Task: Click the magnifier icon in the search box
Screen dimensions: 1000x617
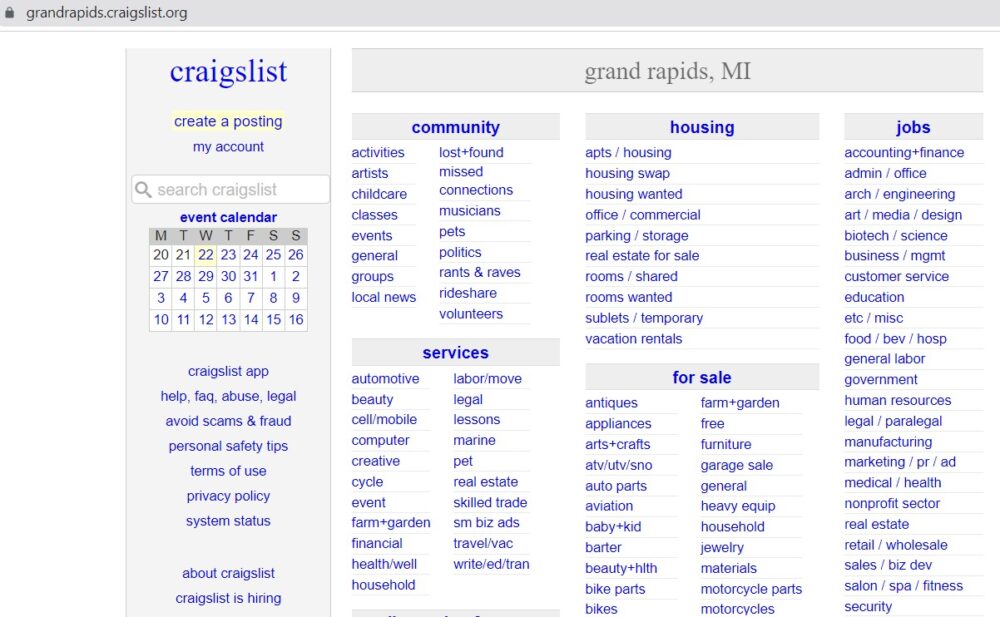Action: pos(144,190)
